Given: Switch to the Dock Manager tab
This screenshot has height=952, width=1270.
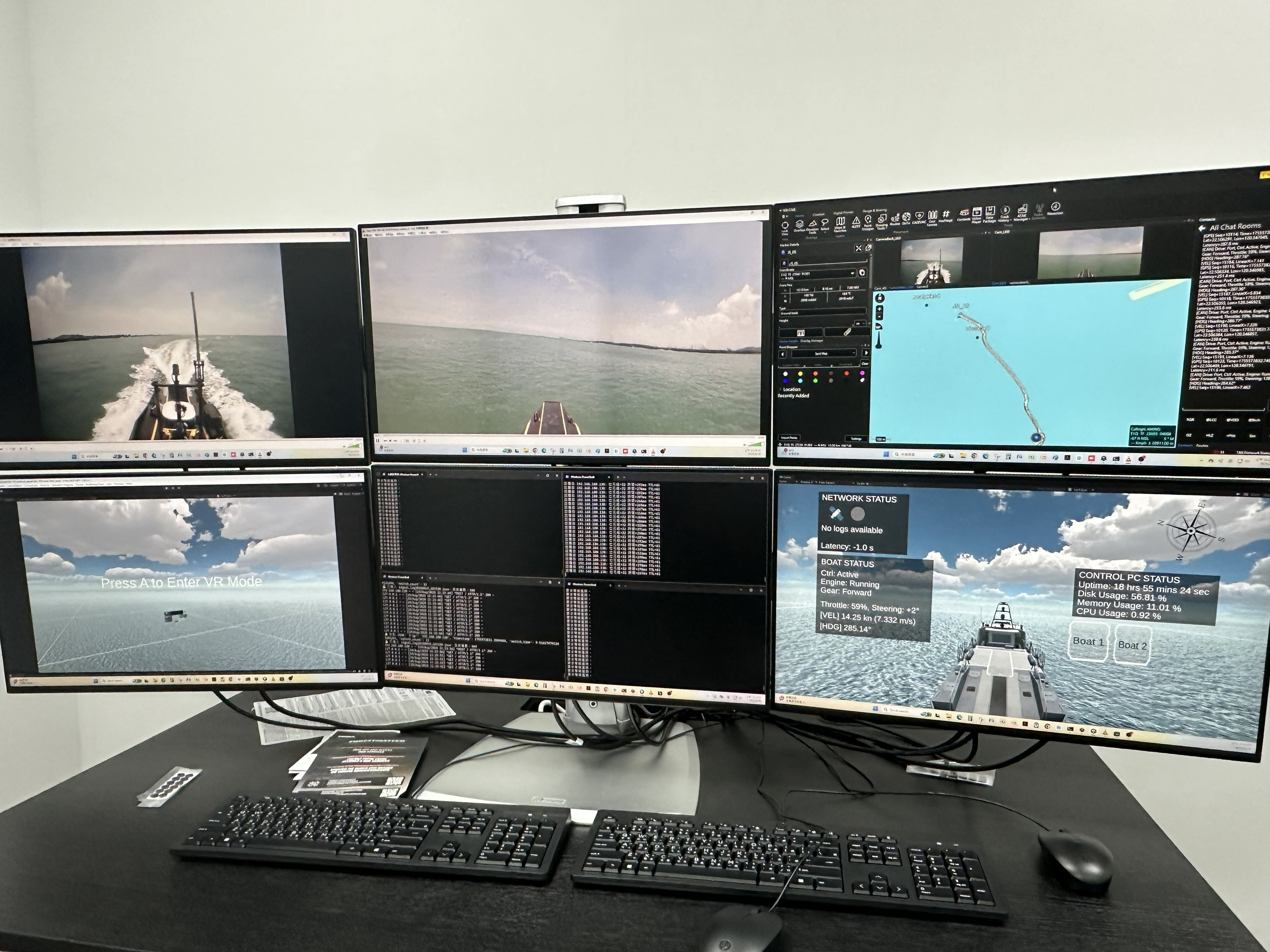Looking at the screenshot, I should [811, 341].
